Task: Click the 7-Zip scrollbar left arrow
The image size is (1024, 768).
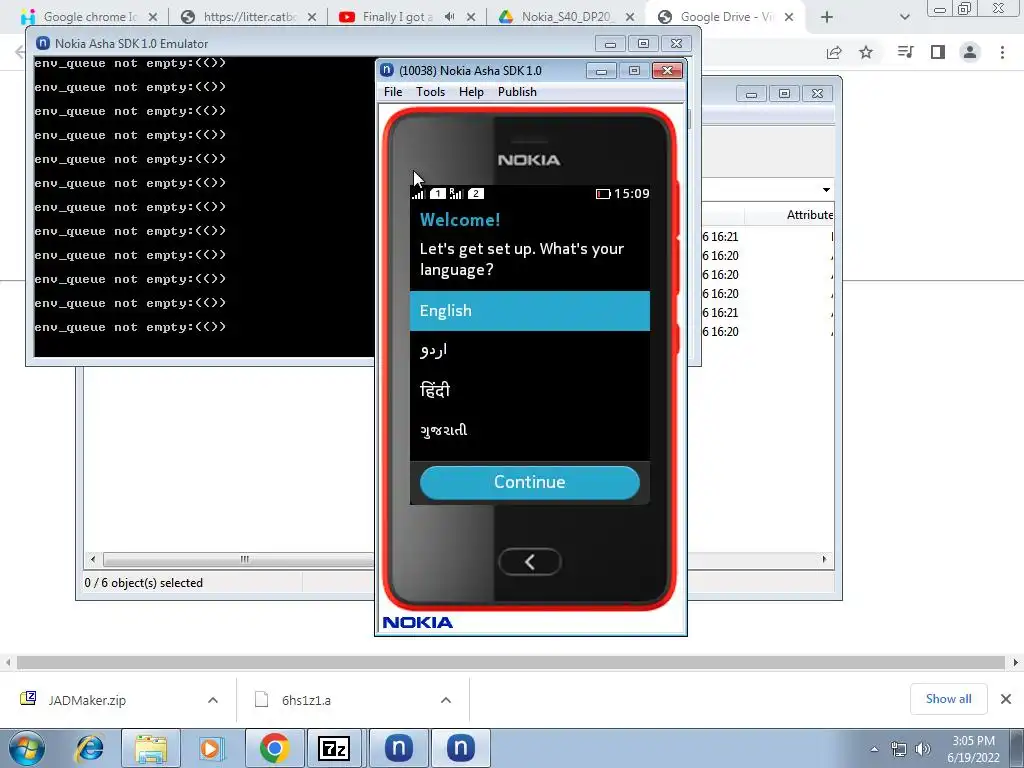Action: pyautogui.click(x=93, y=559)
